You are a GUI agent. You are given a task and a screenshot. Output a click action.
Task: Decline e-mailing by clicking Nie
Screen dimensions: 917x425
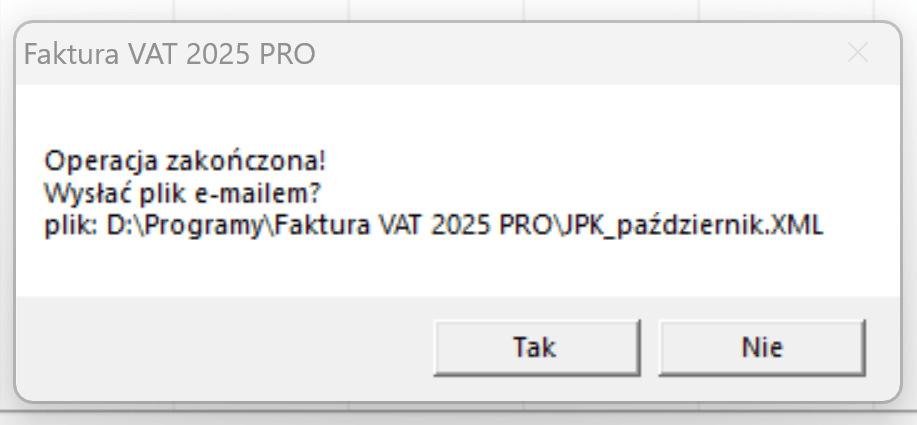762,347
